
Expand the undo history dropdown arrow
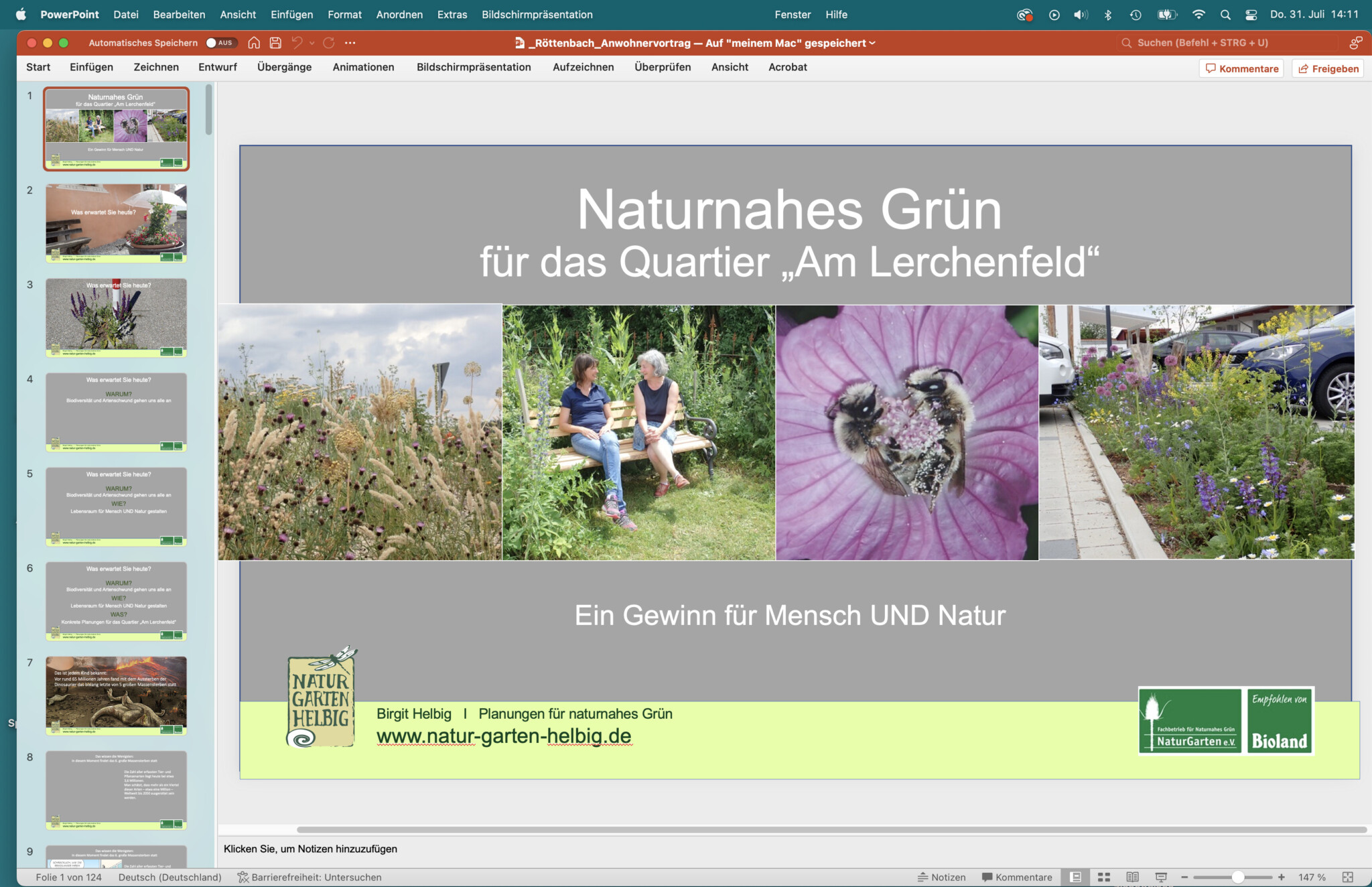coord(312,43)
